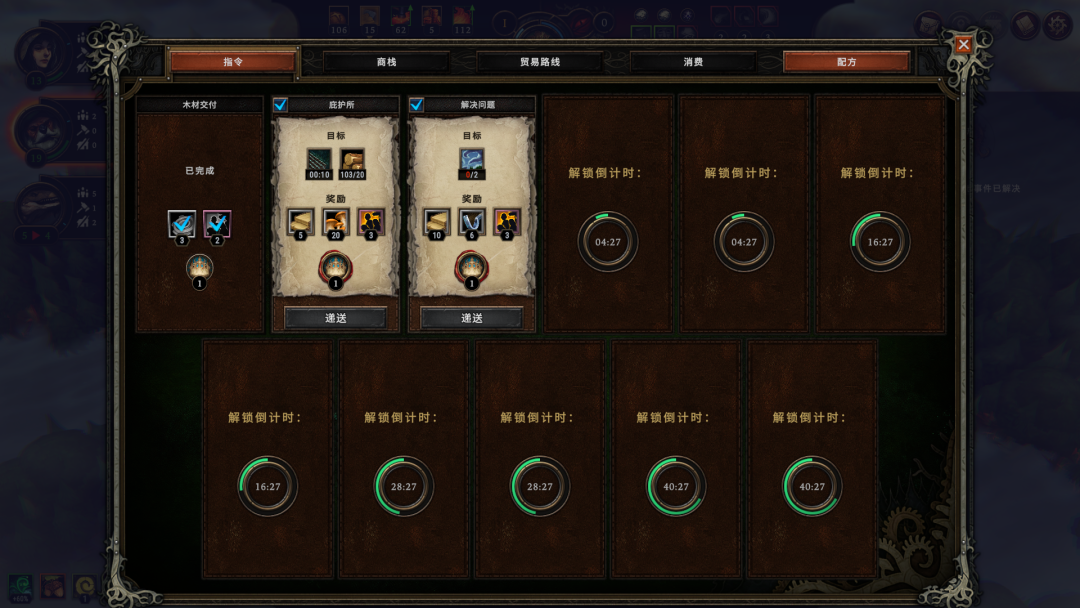1080x608 pixels.
Task: Select the storm objective icon showing 0/2
Action: point(472,164)
